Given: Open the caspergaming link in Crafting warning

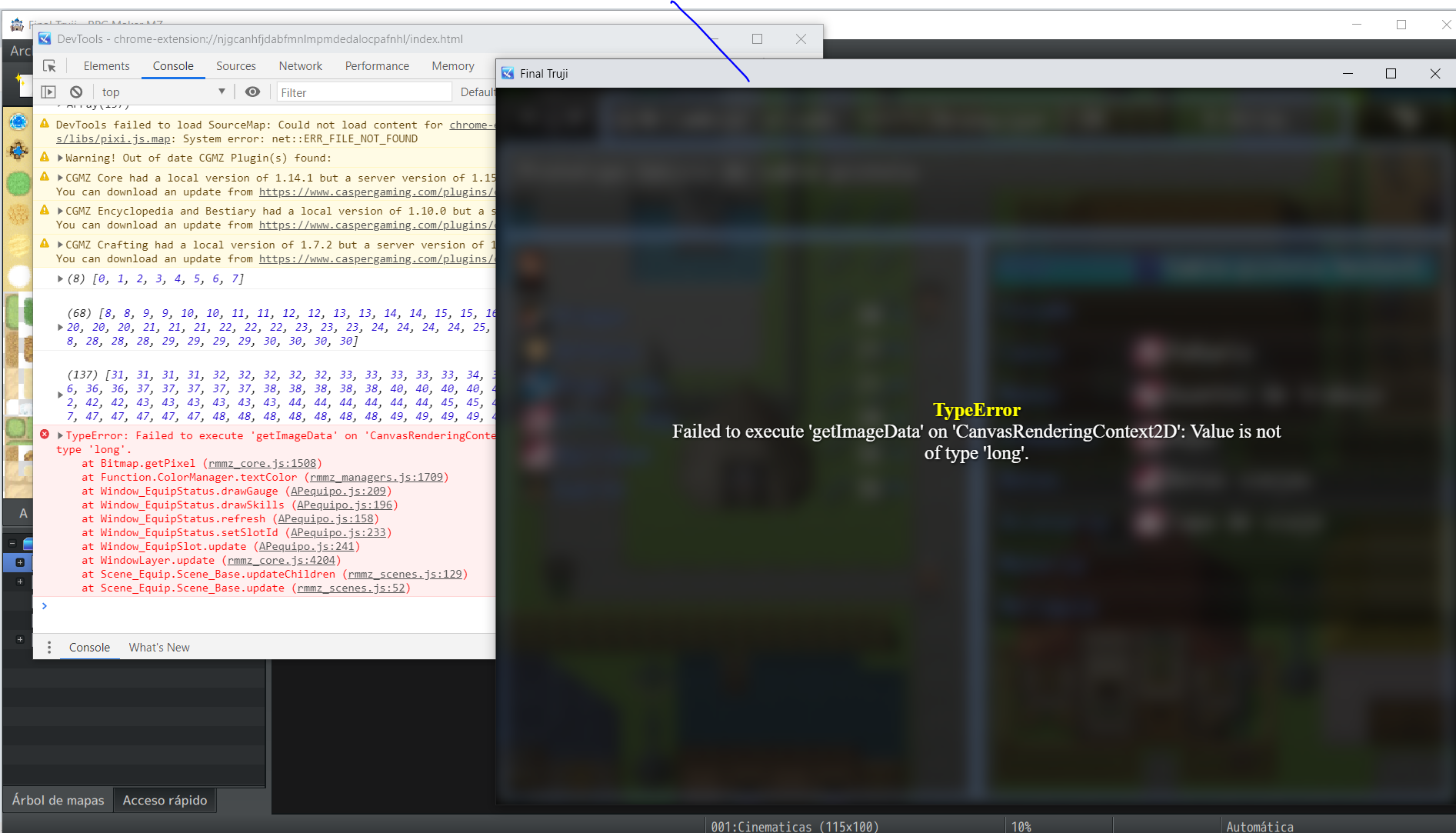Looking at the screenshot, I should [x=377, y=258].
